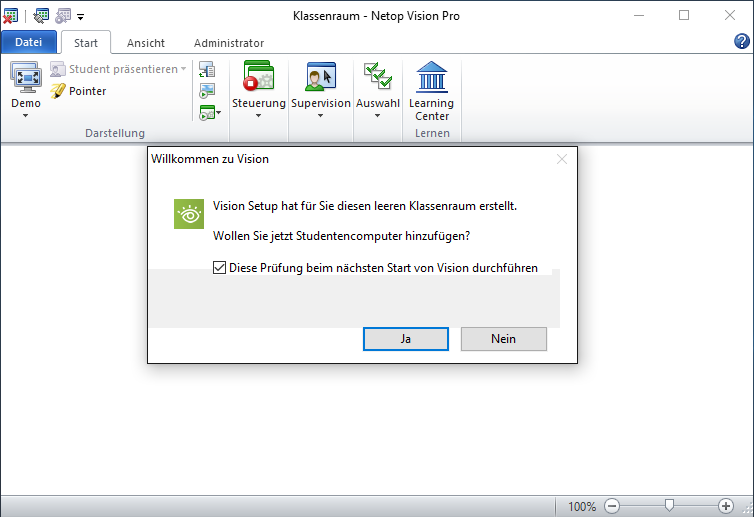
Task: Click the blue help question mark
Action: (x=742, y=42)
